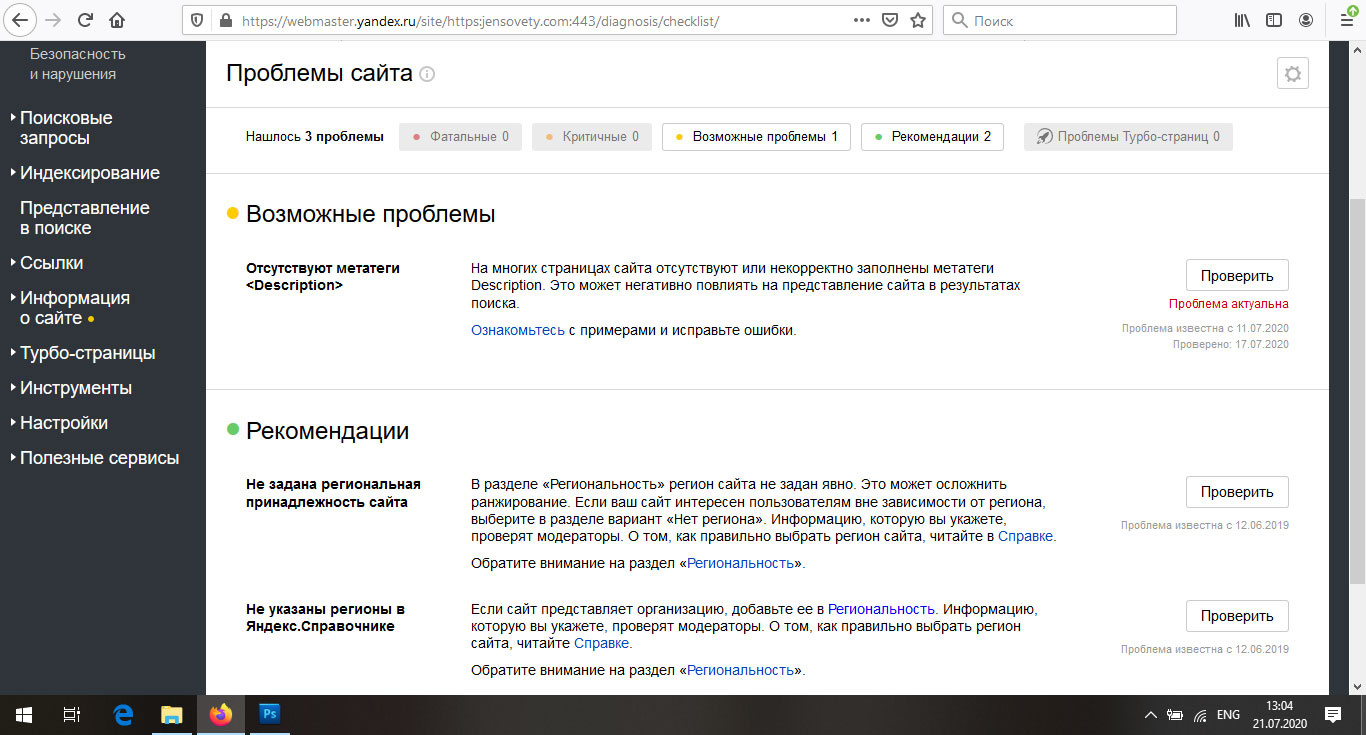The height and width of the screenshot is (735, 1366).
Task: Switch the ENG input language indicator
Action: click(x=1228, y=715)
